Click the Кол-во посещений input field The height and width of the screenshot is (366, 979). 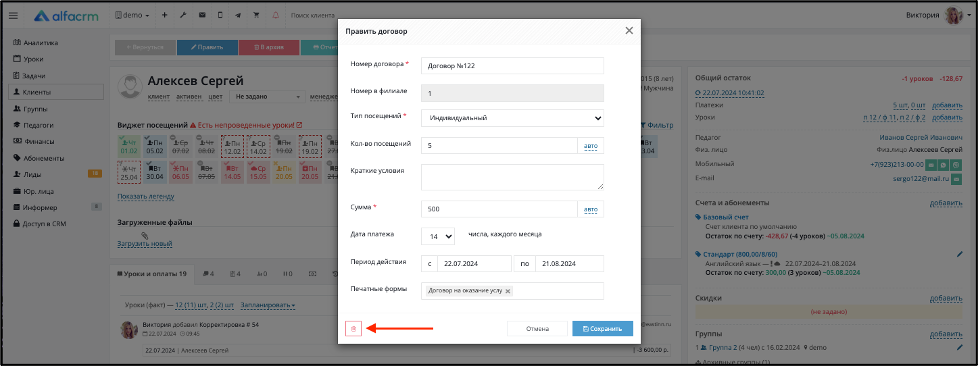coord(499,146)
